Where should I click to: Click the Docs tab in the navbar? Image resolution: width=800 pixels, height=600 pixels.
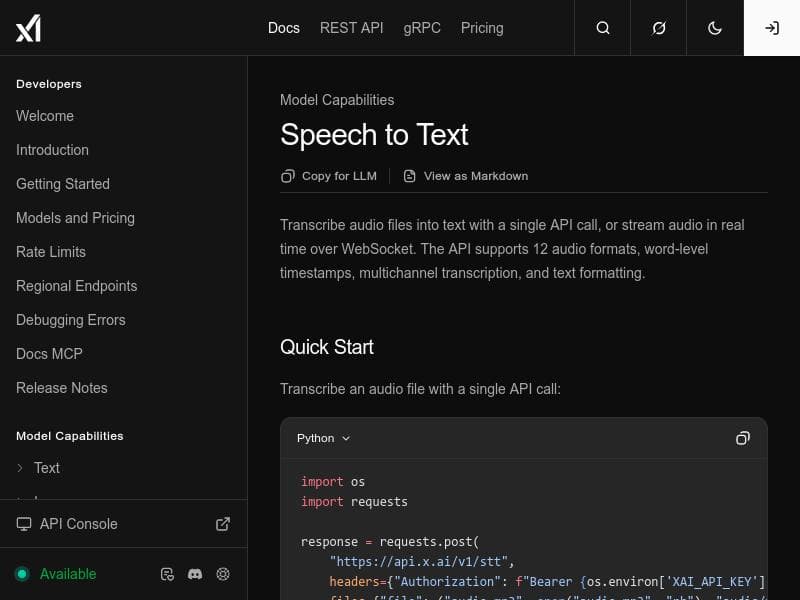point(284,28)
